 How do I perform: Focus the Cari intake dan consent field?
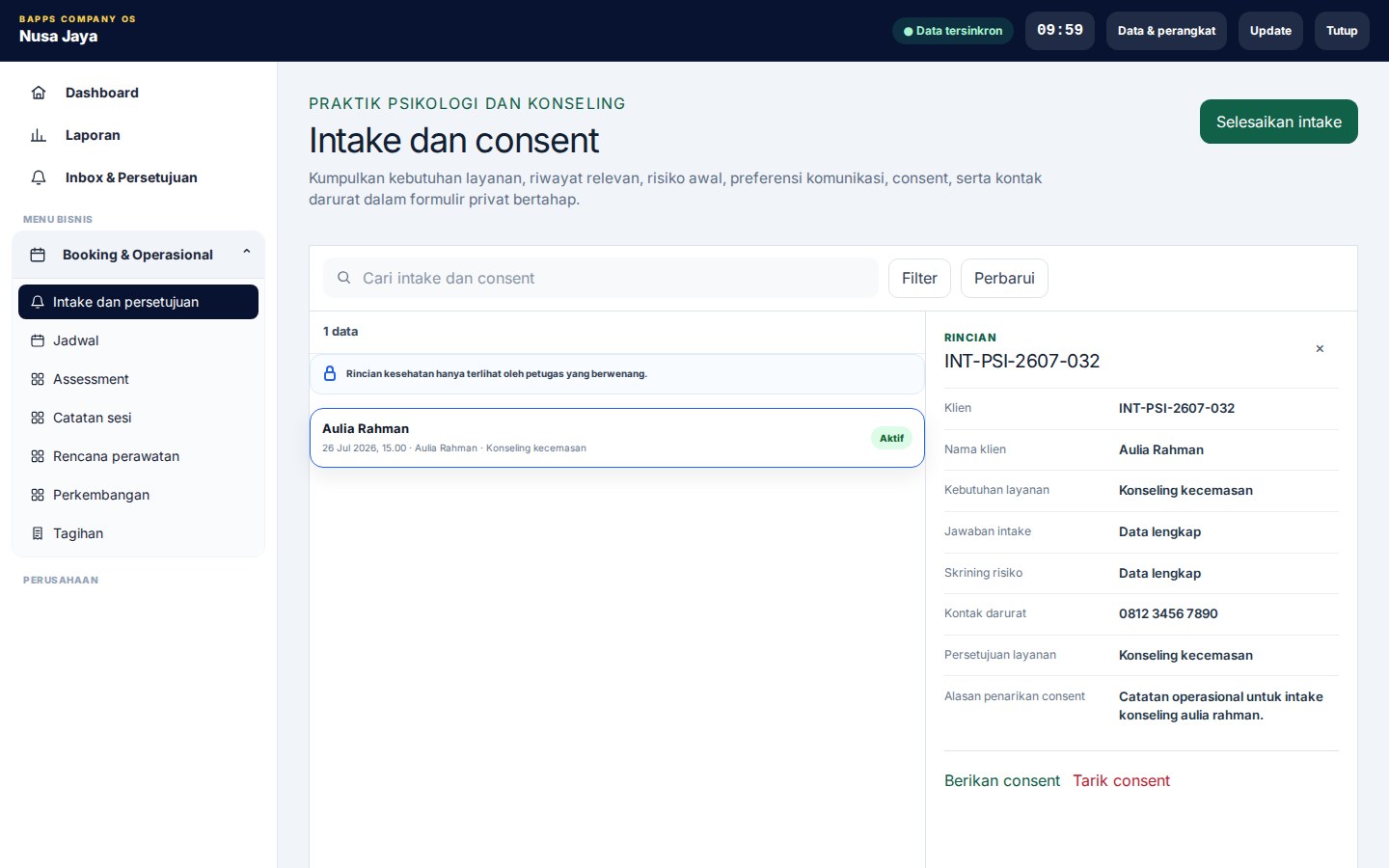tap(600, 278)
